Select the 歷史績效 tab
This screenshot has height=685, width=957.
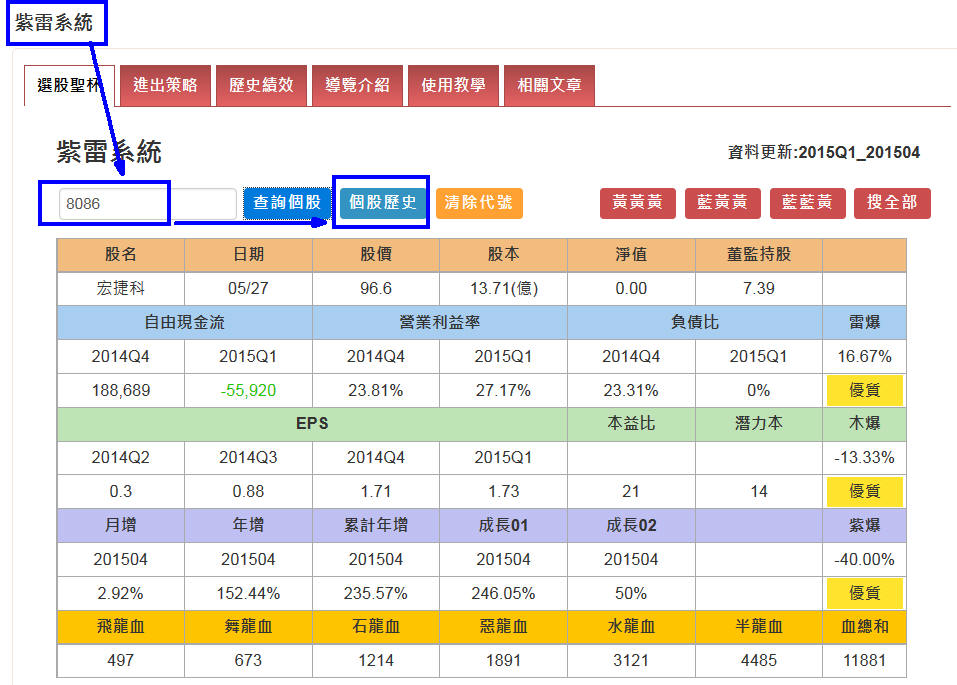(x=261, y=86)
